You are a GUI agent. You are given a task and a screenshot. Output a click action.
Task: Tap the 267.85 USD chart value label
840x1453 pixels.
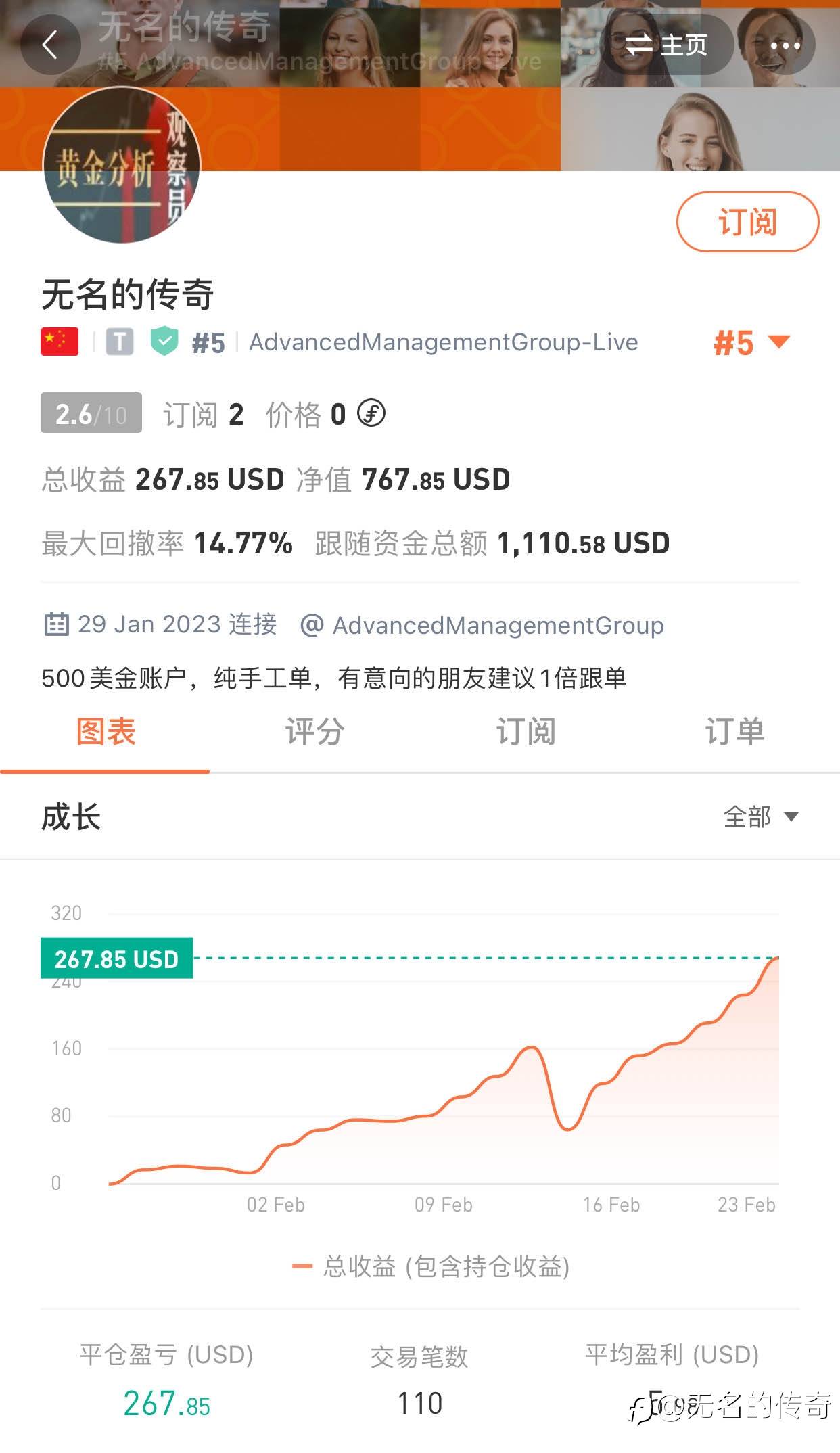pos(116,959)
